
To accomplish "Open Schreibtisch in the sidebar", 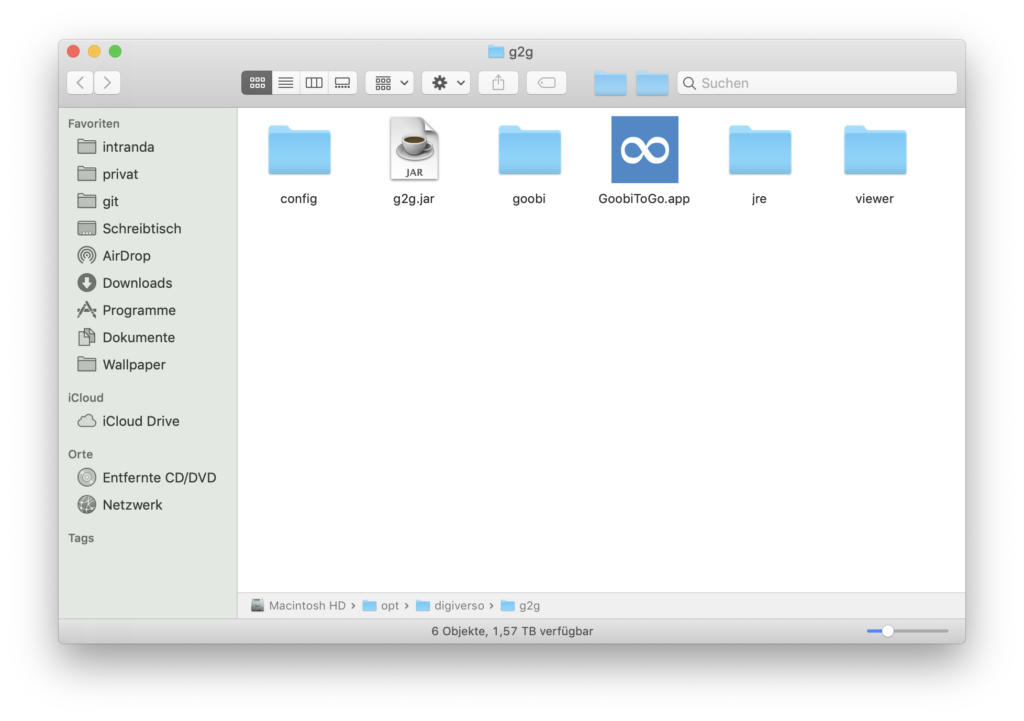I will point(148,229).
